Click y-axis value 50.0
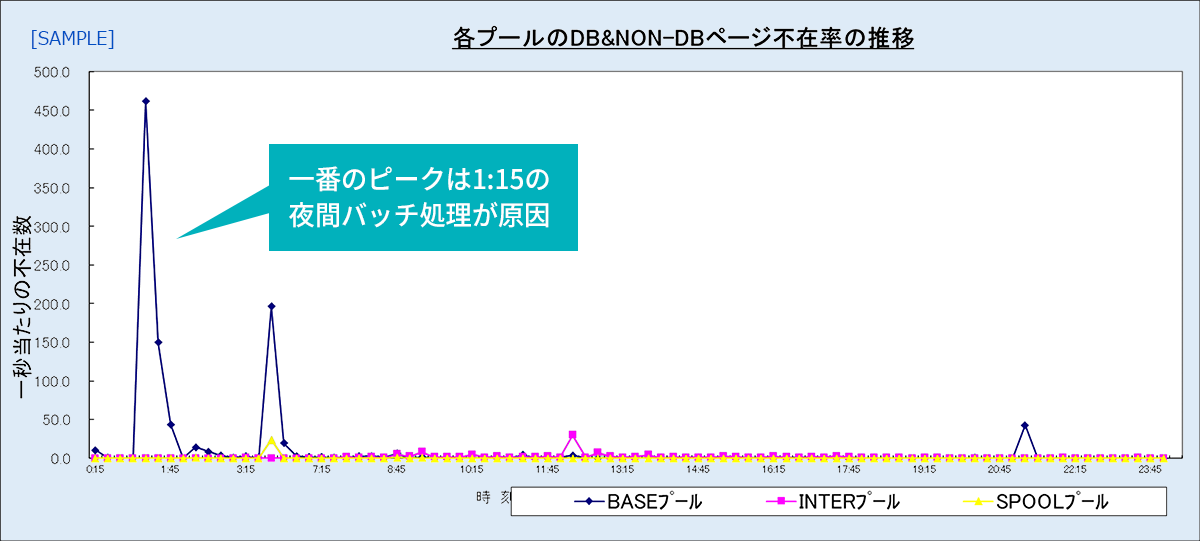1200x541 pixels. pos(55,420)
